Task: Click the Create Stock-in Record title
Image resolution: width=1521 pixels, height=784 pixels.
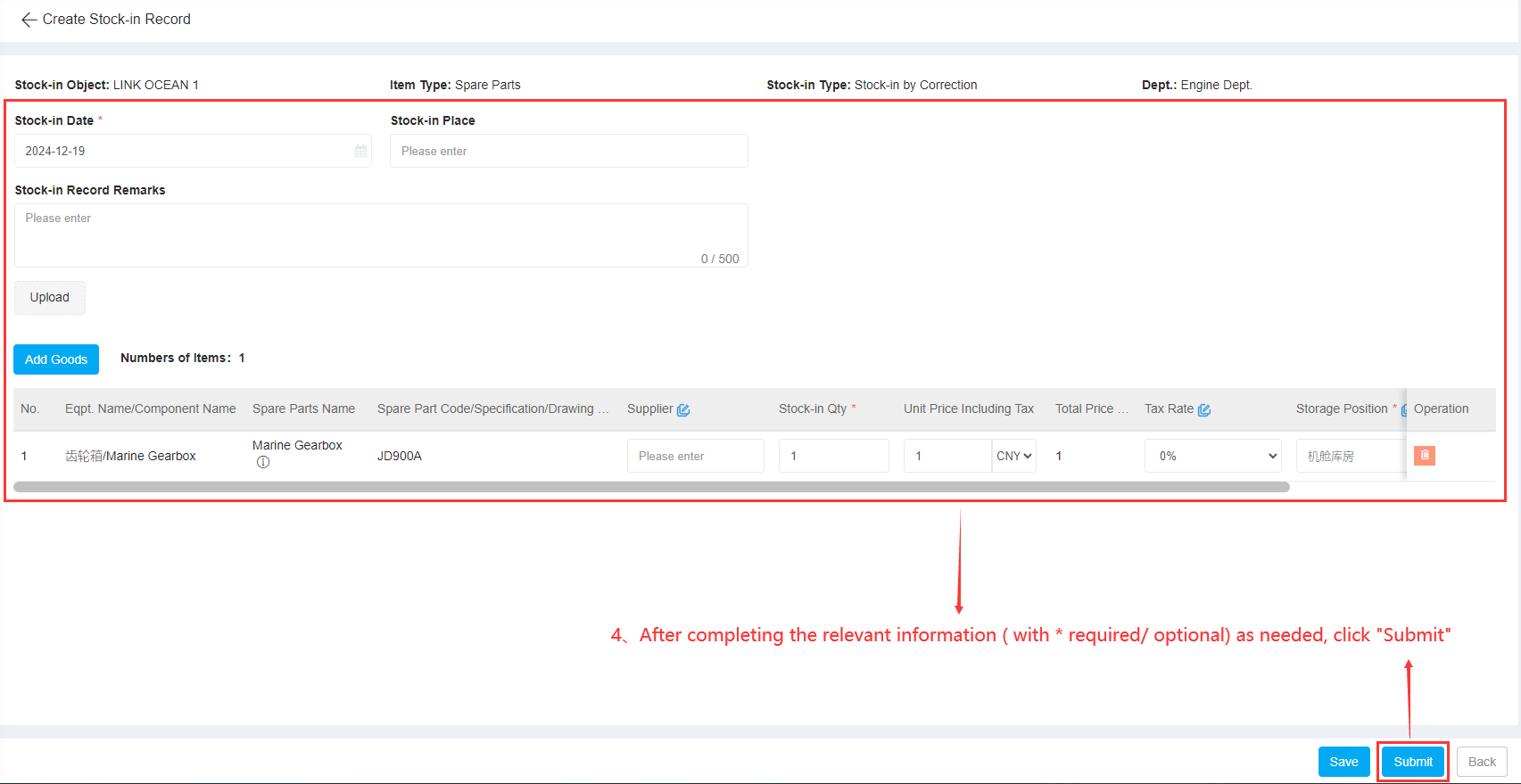Action: (x=117, y=20)
